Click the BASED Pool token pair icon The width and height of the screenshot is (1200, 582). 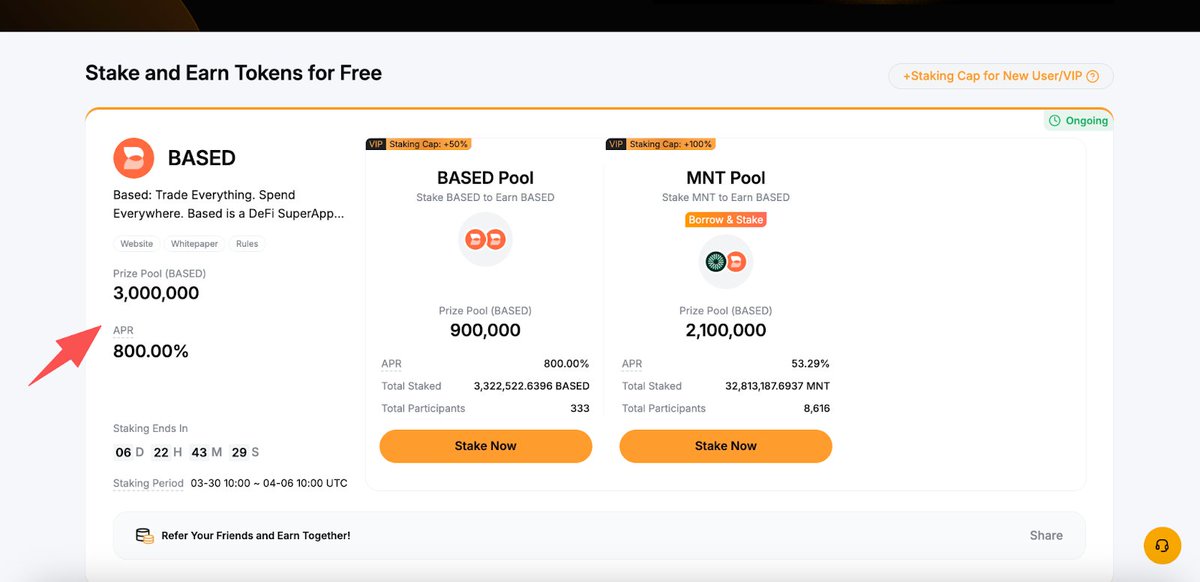[485, 239]
